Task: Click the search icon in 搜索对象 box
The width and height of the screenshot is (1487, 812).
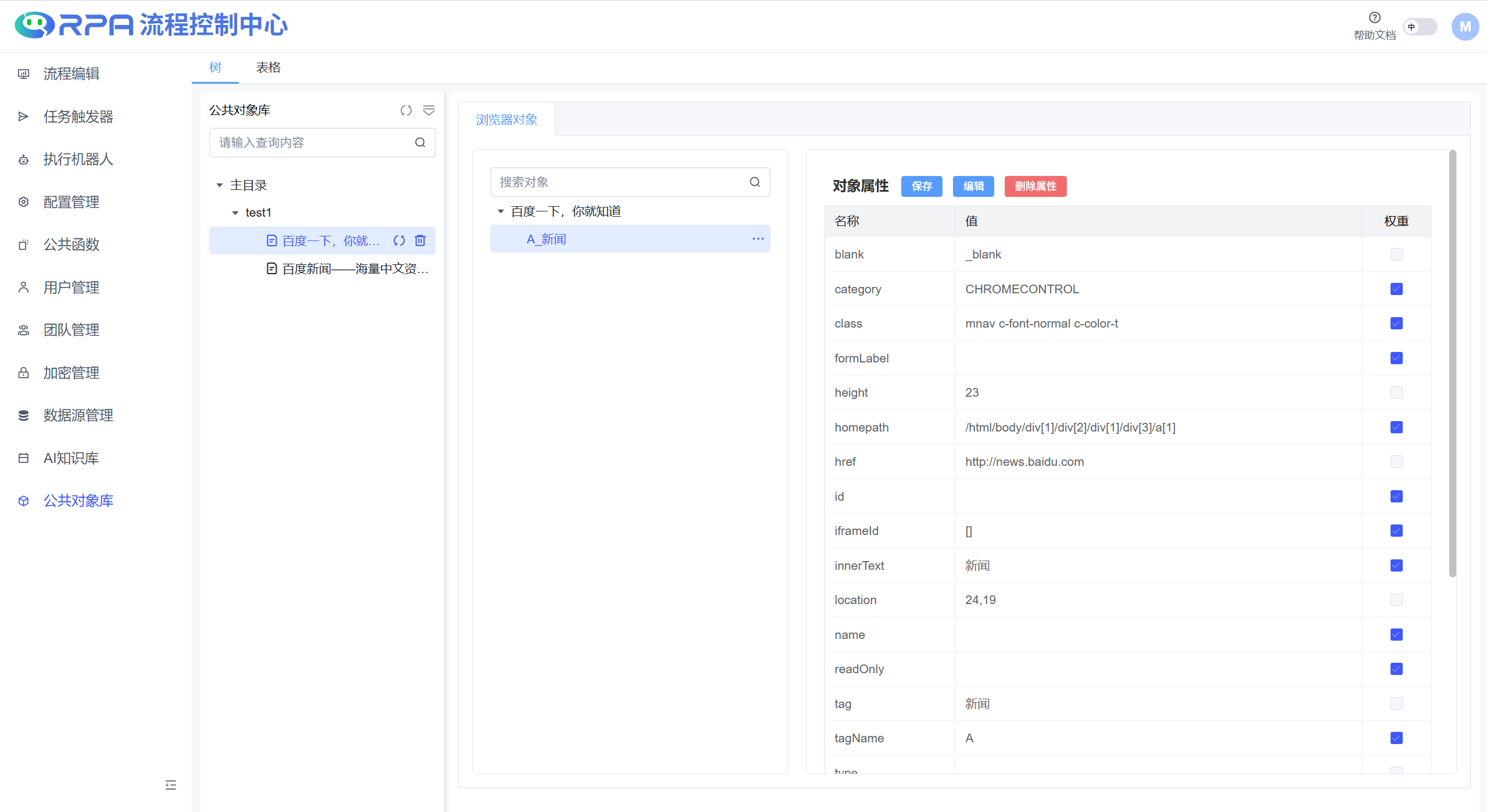Action: tap(754, 182)
